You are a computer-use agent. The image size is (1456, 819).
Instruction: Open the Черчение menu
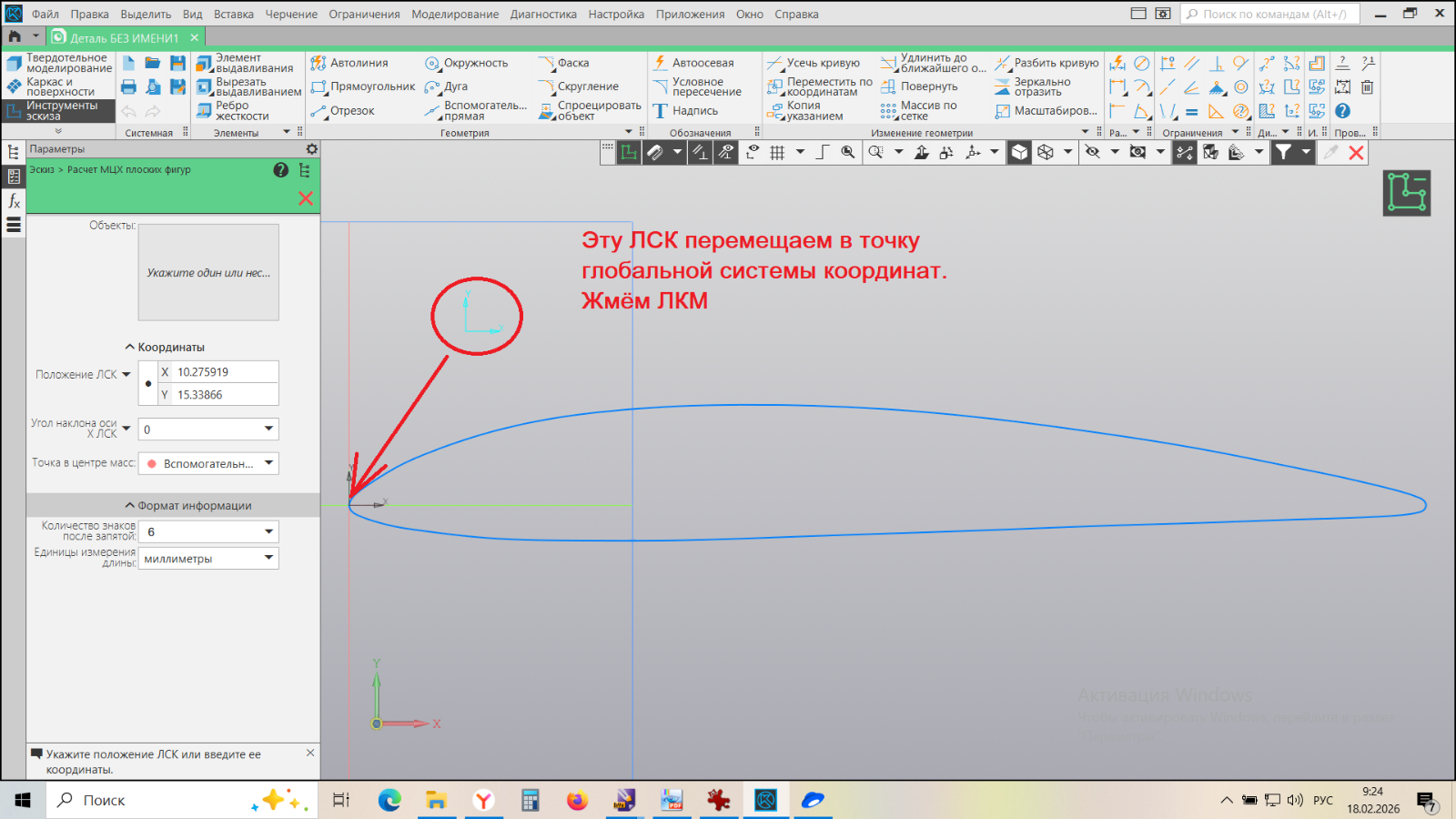click(x=291, y=14)
